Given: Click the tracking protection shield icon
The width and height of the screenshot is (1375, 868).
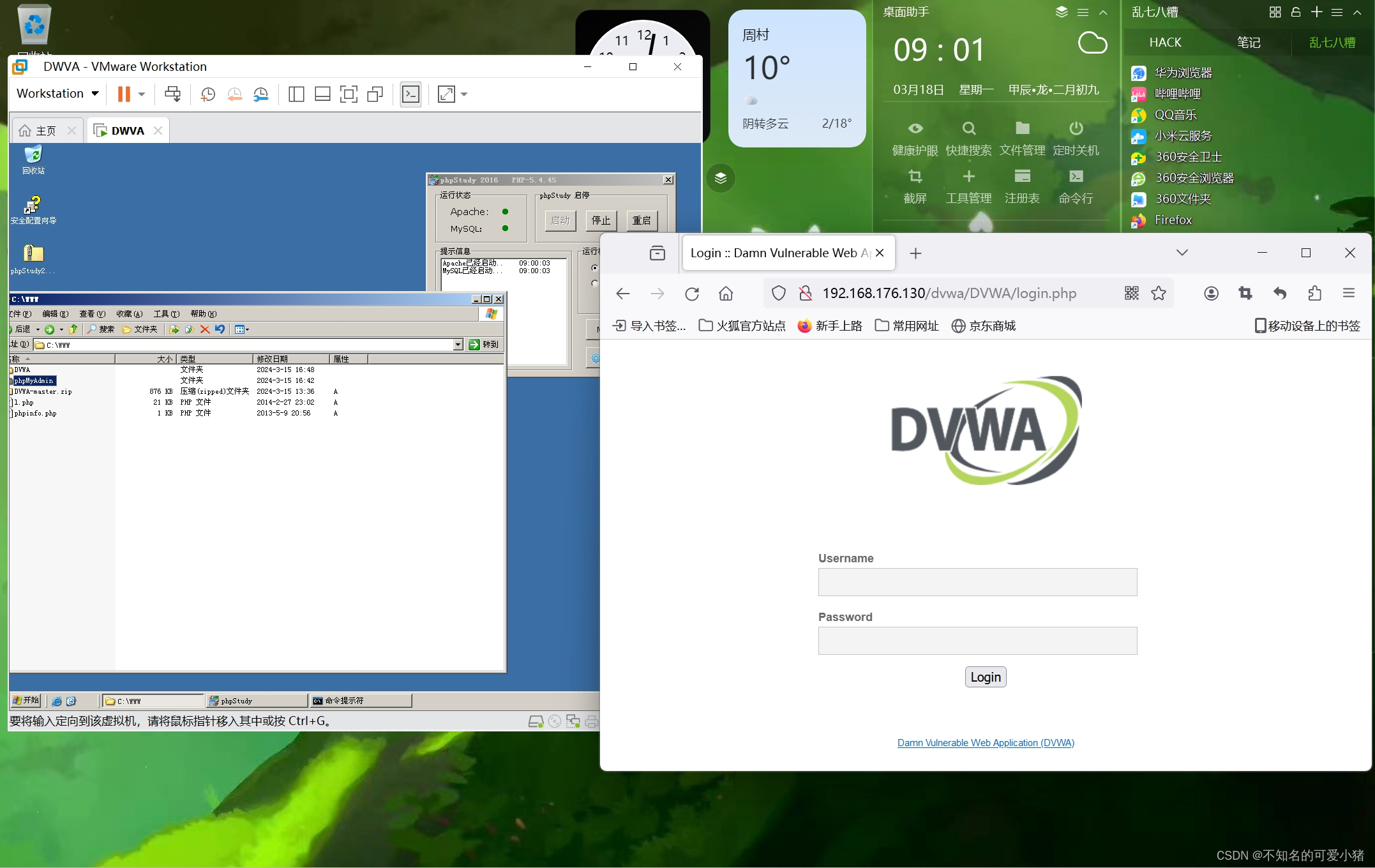Looking at the screenshot, I should (779, 294).
